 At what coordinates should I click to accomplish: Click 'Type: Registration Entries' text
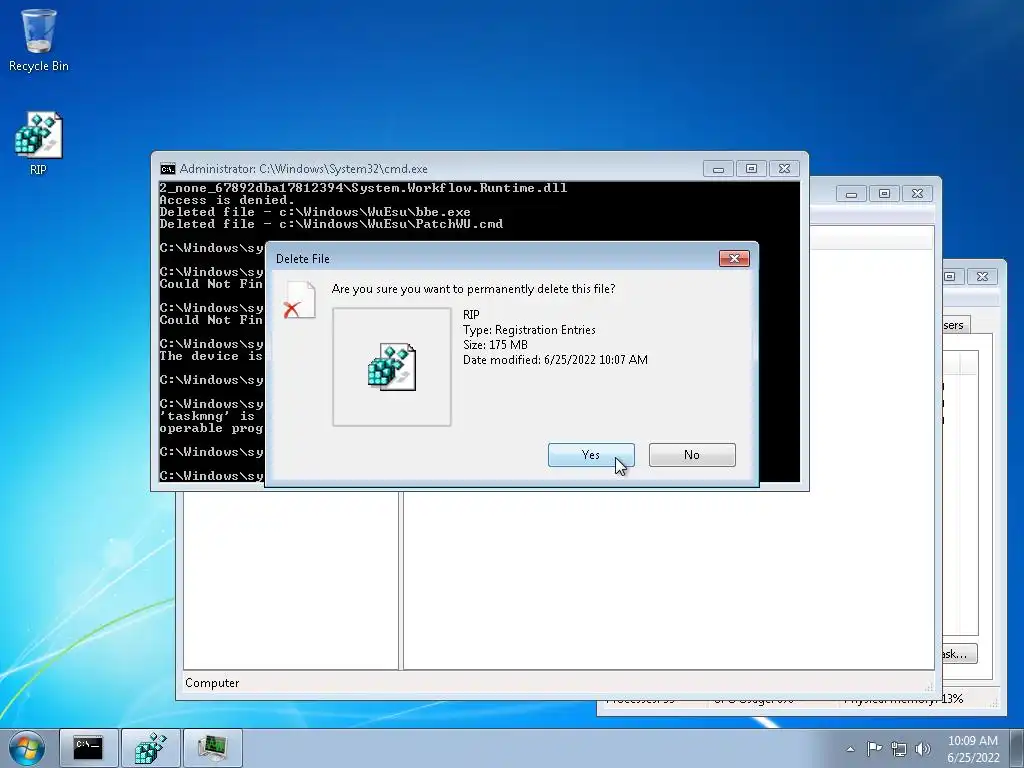click(529, 330)
